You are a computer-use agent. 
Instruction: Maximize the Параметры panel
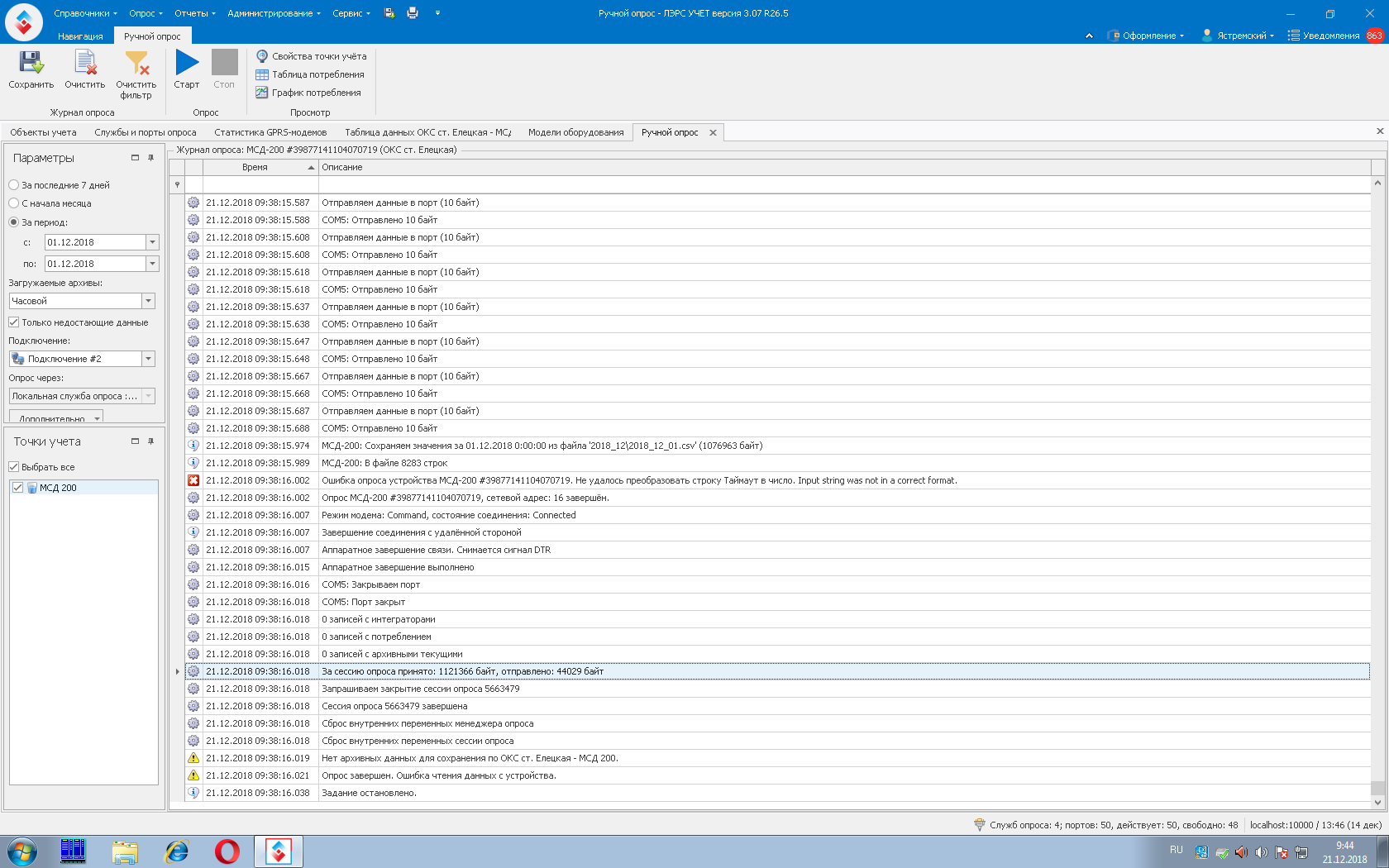tap(135, 158)
